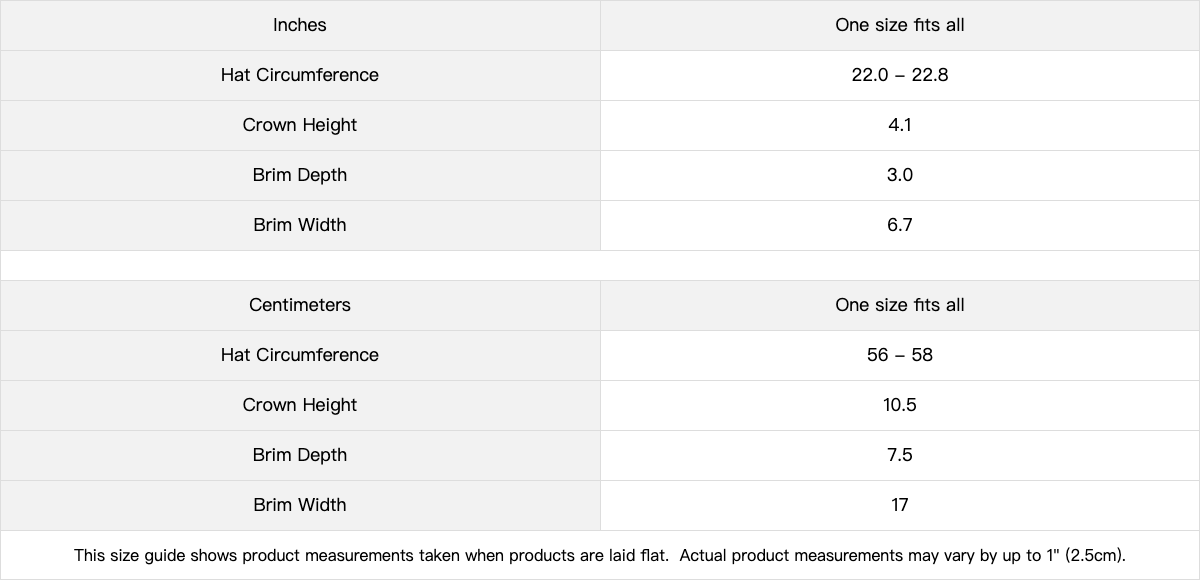Click Brim Width label in centimeters table
This screenshot has height=580, width=1200.
point(300,505)
